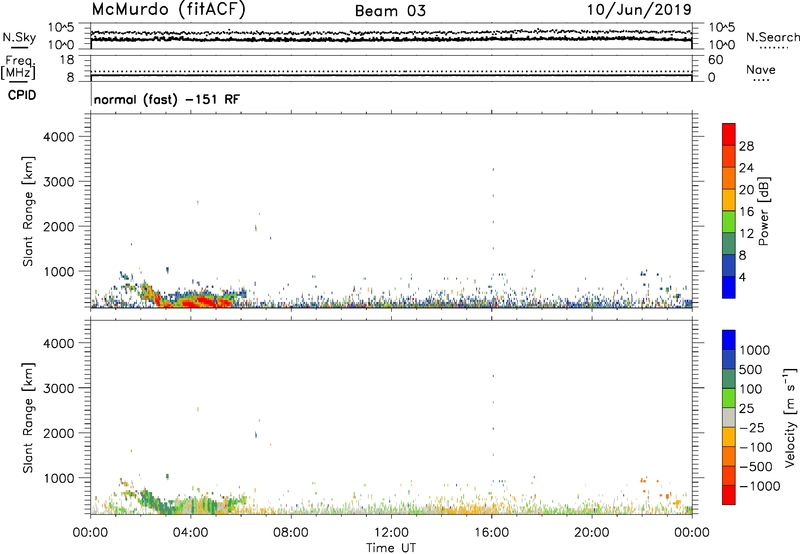Pick the yellow -25 to -100 Velocity segment
The image size is (800, 554).
point(729,437)
